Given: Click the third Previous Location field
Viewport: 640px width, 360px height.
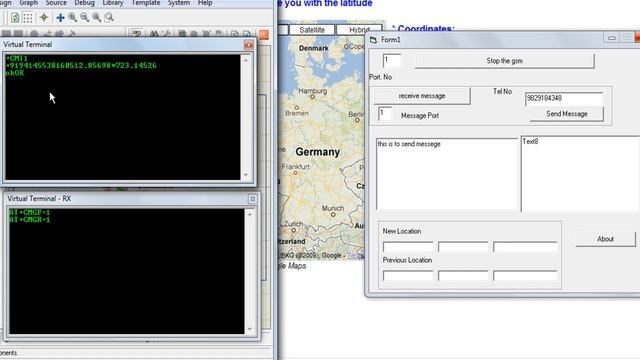Looking at the screenshot, I should coord(525,276).
